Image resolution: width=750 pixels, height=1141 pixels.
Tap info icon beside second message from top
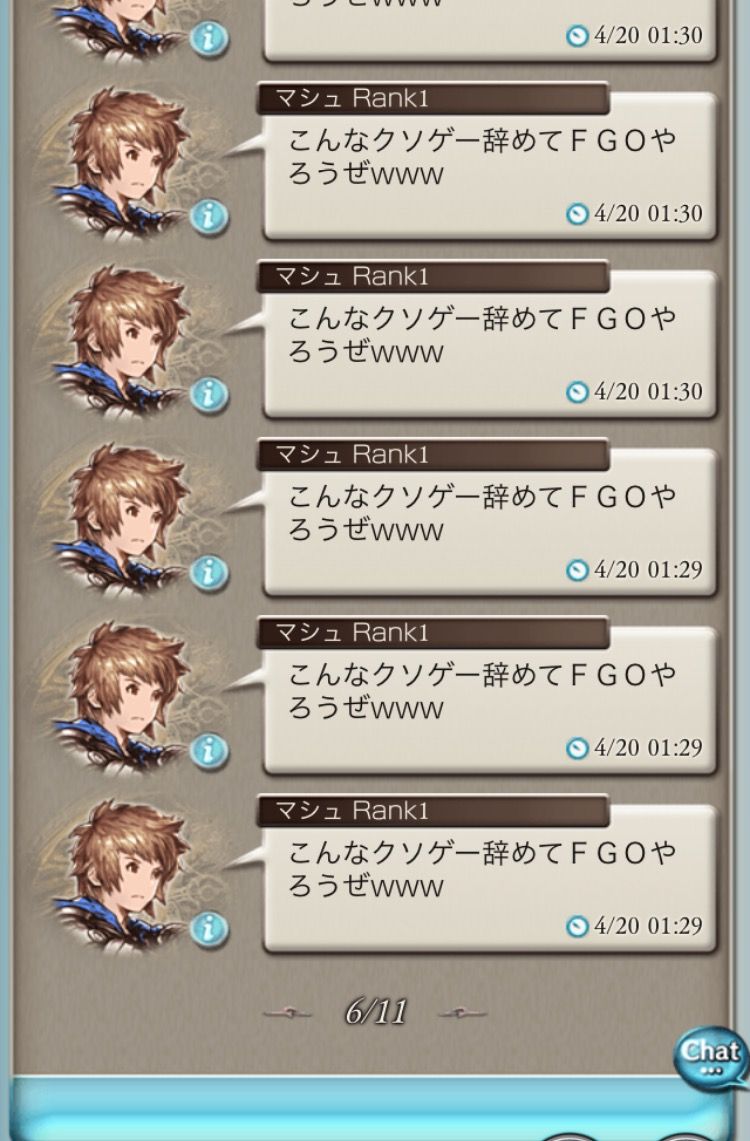click(x=209, y=217)
